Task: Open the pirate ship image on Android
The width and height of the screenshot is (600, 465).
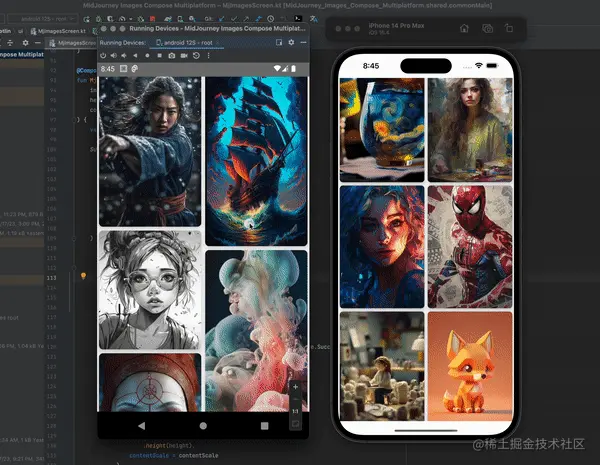Action: (256, 161)
